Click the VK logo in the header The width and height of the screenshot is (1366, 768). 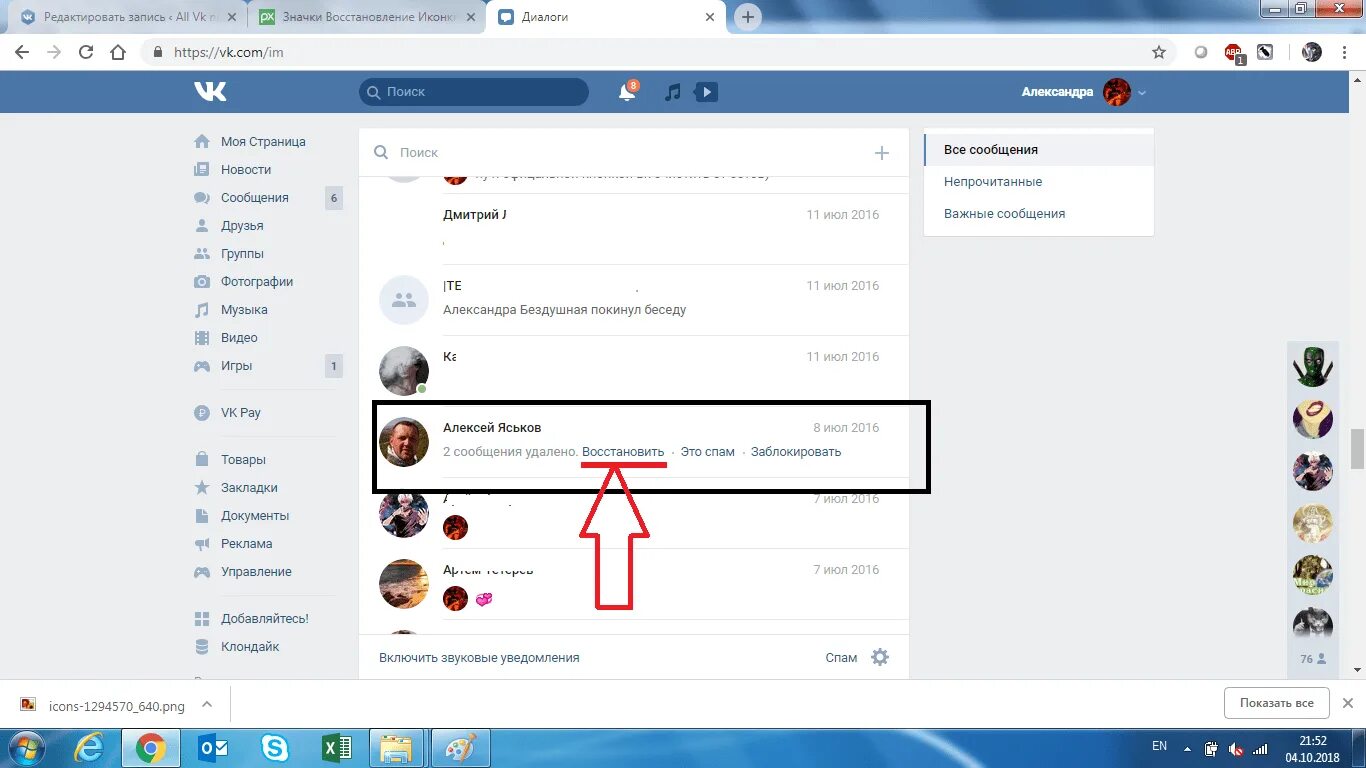(x=210, y=92)
